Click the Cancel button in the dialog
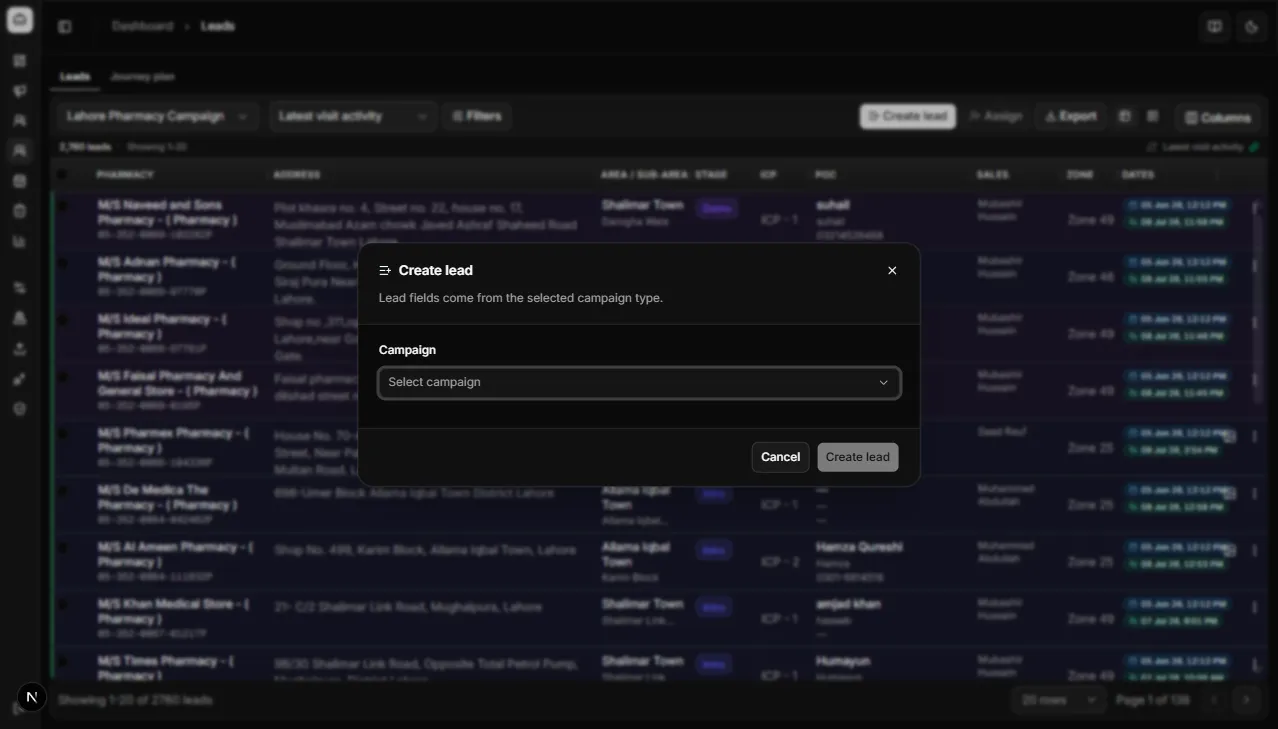 [780, 457]
